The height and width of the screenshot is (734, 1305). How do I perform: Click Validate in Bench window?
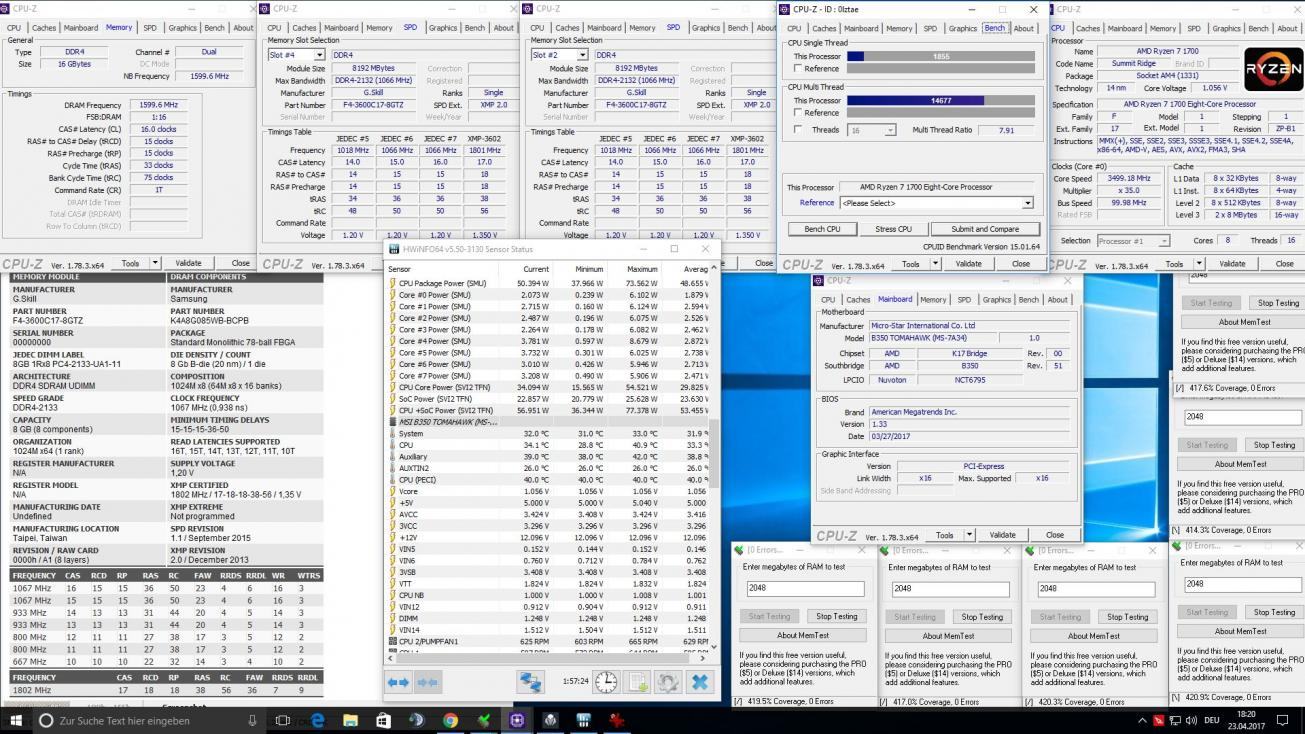968,264
